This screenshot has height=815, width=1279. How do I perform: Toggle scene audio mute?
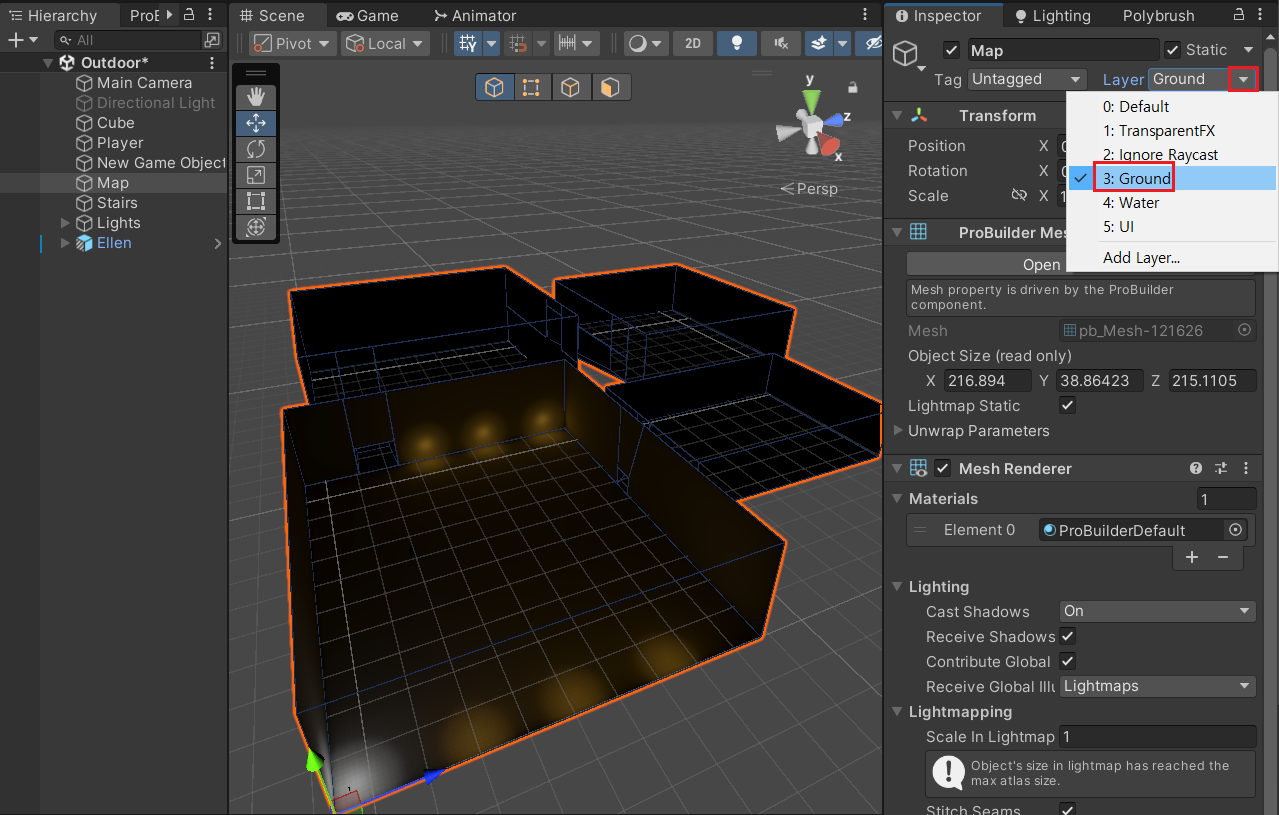780,44
